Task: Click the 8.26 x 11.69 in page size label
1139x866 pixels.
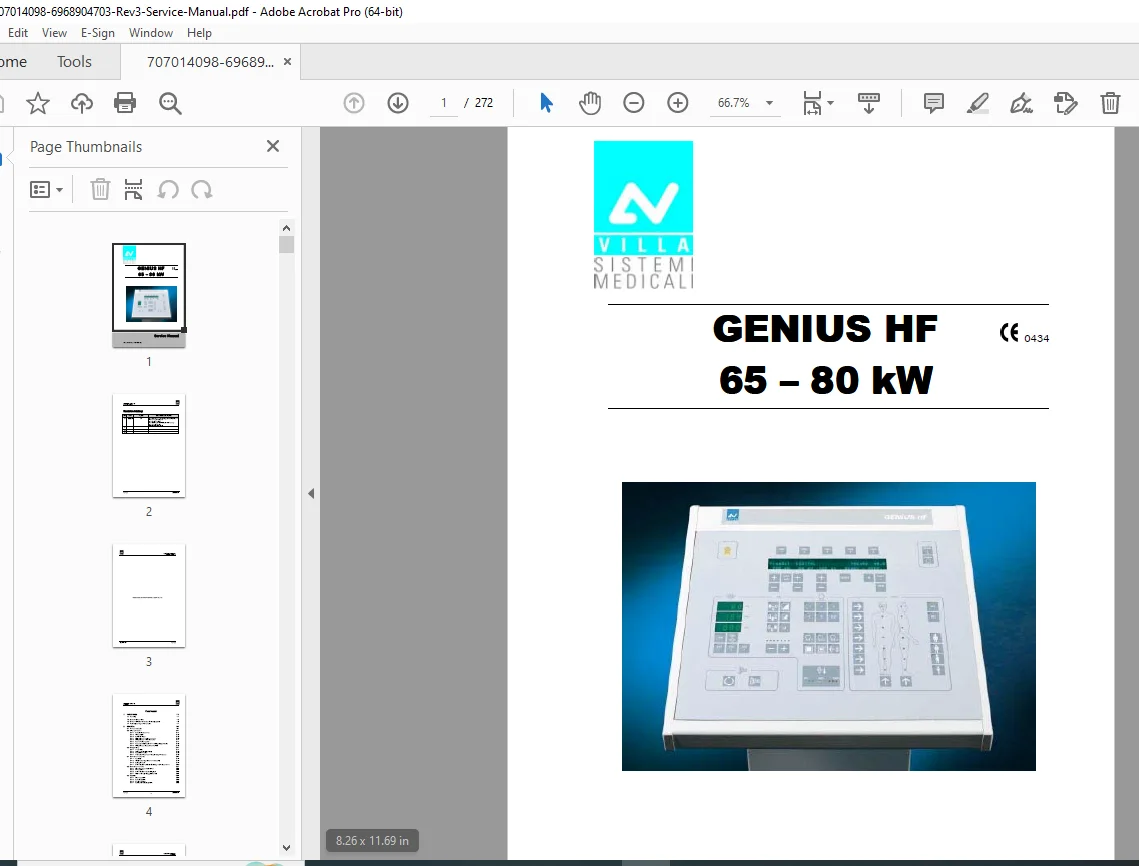Action: [372, 841]
